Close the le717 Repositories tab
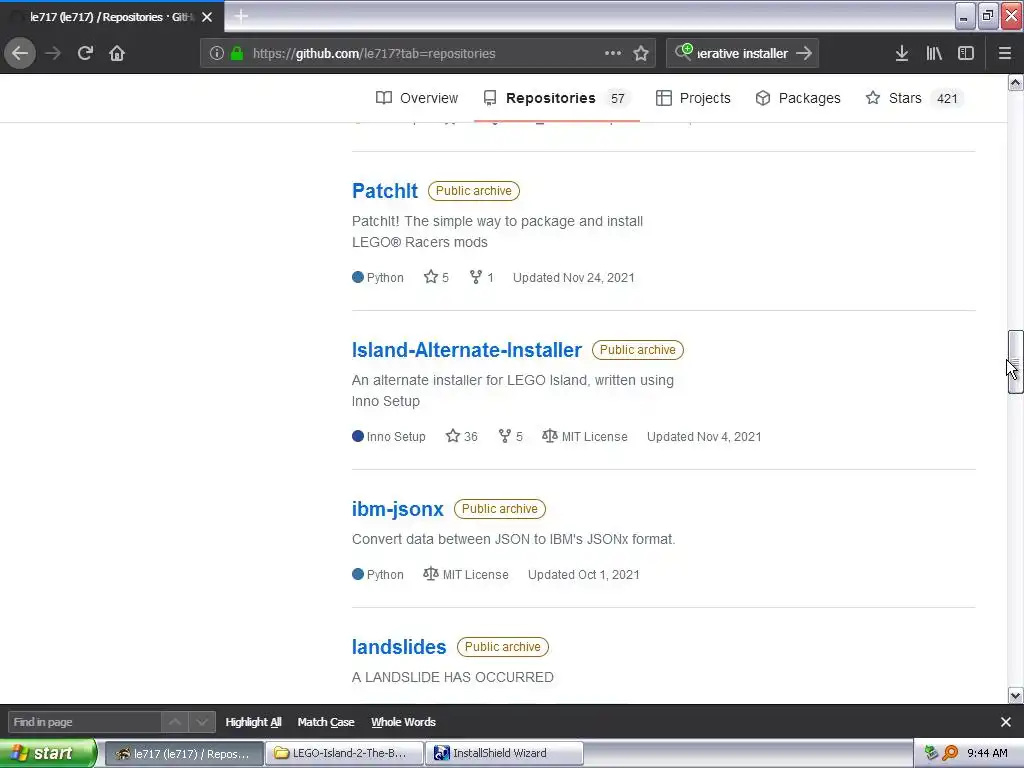The width and height of the screenshot is (1024, 768). click(x=207, y=17)
